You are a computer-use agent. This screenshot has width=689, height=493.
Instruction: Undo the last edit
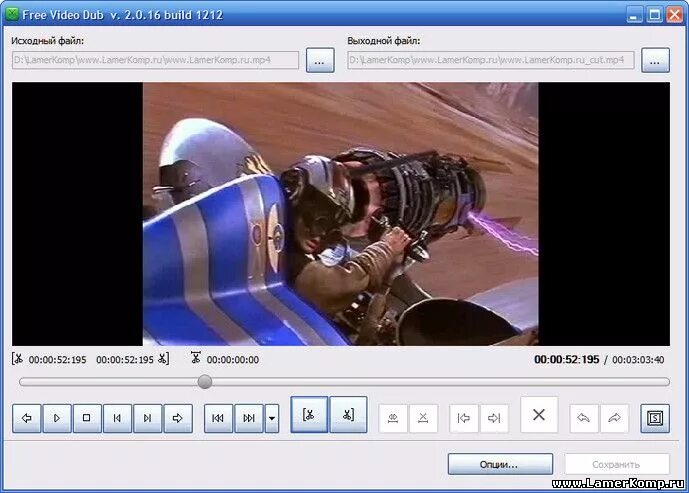tap(584, 418)
